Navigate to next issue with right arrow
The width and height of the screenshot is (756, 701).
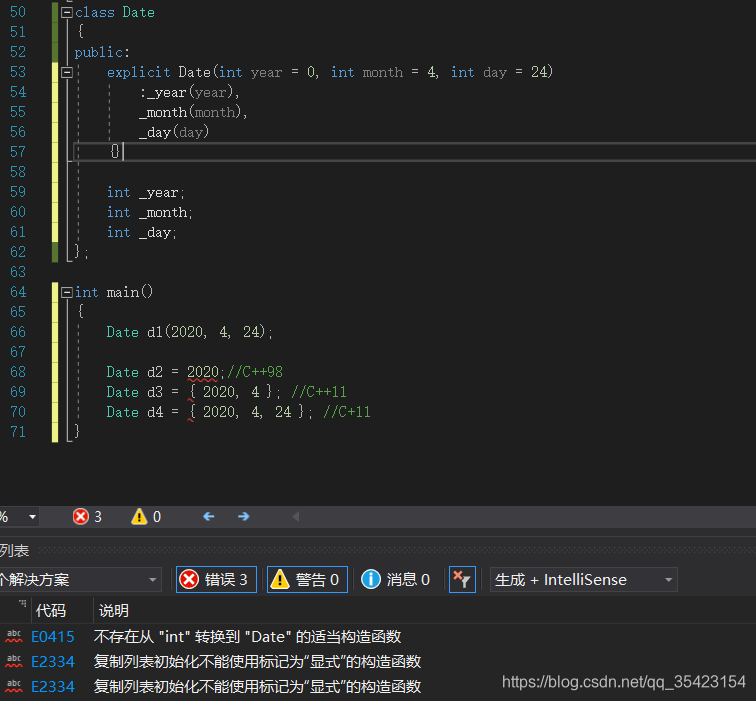tap(243, 517)
